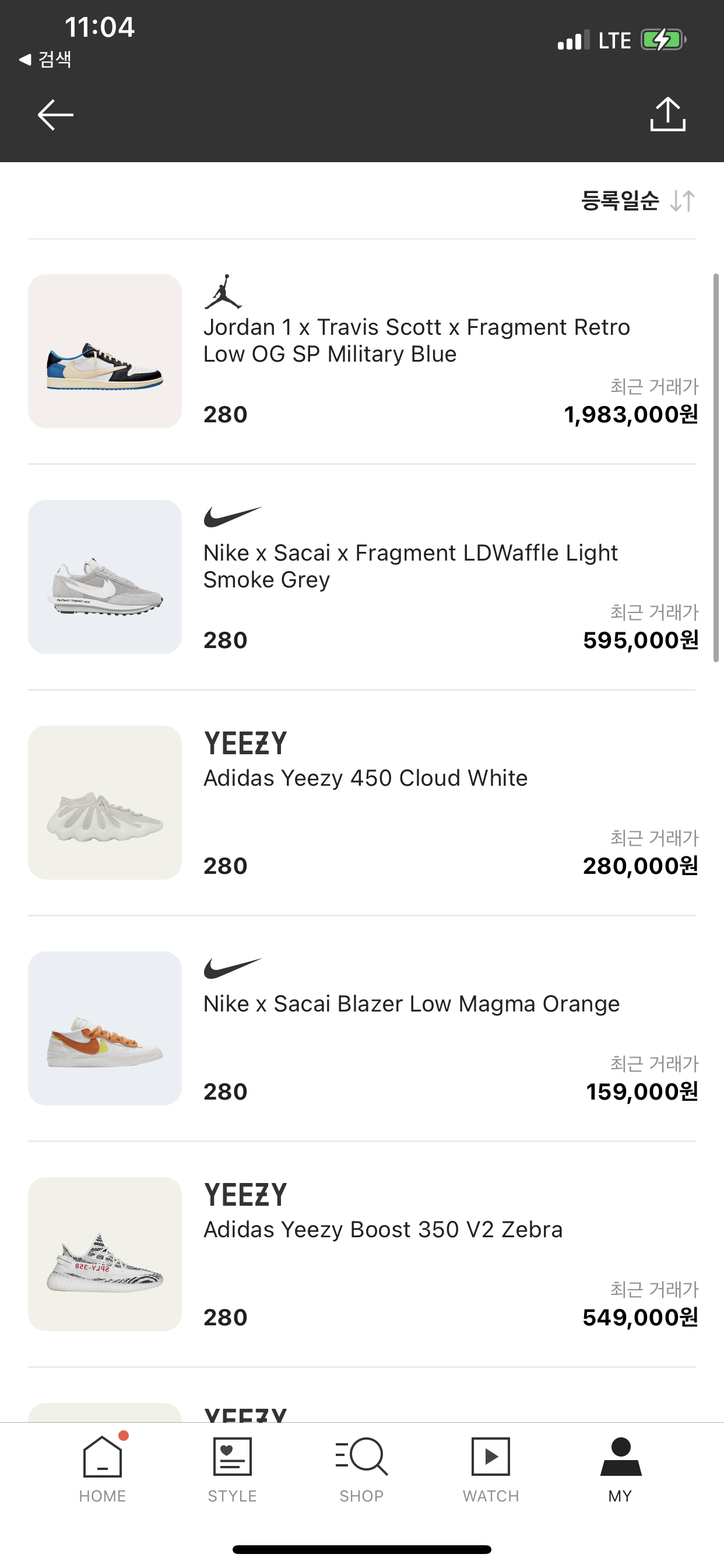Tap the Yeezy Boost 350 V2 Zebra thumbnail
Image resolution: width=724 pixels, height=1568 pixels.
(x=105, y=1254)
